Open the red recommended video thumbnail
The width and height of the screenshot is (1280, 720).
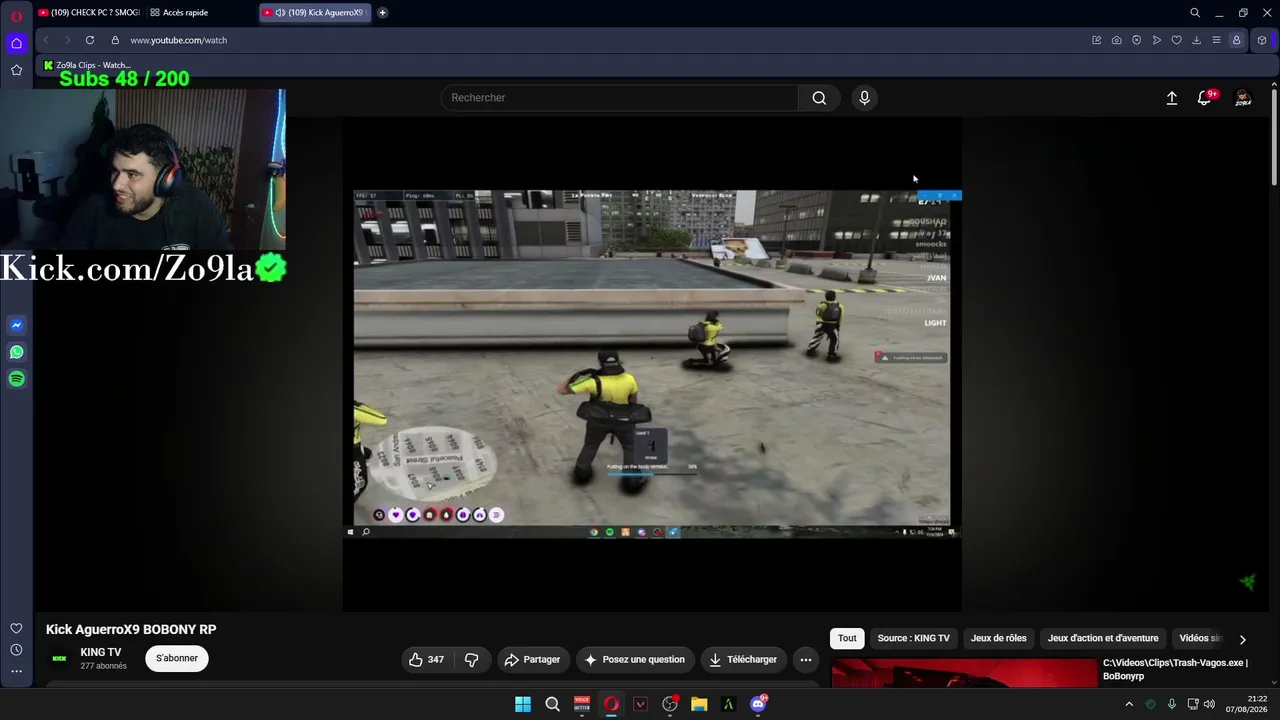pos(964,672)
